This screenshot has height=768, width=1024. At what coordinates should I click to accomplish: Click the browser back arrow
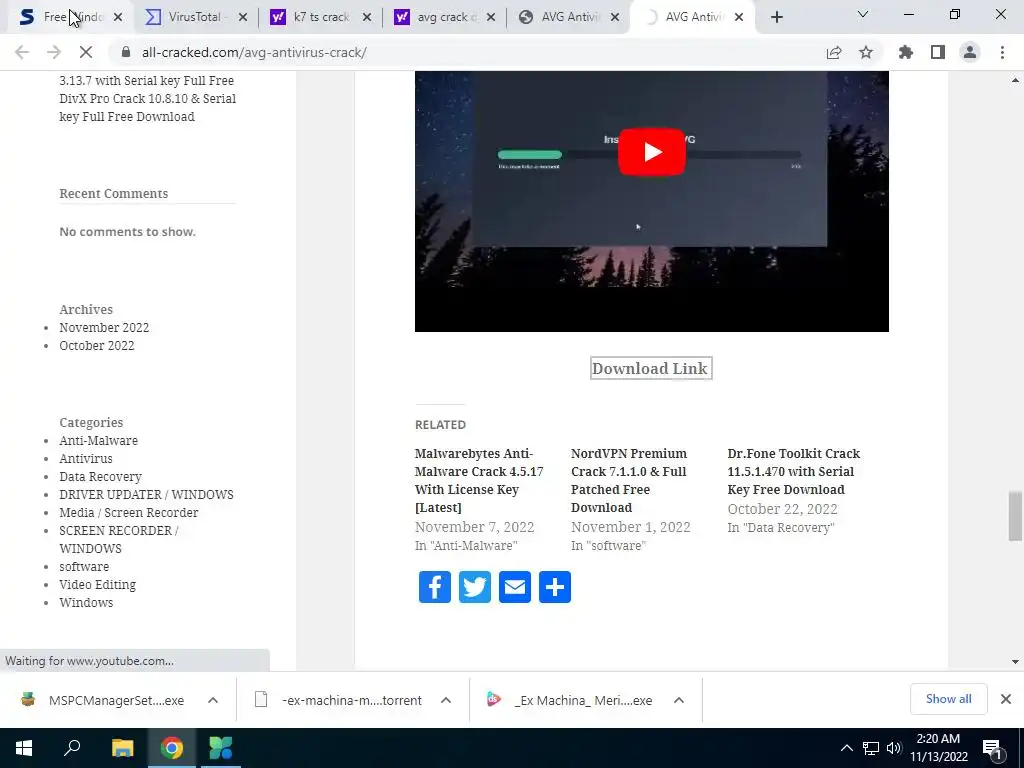tap(22, 52)
